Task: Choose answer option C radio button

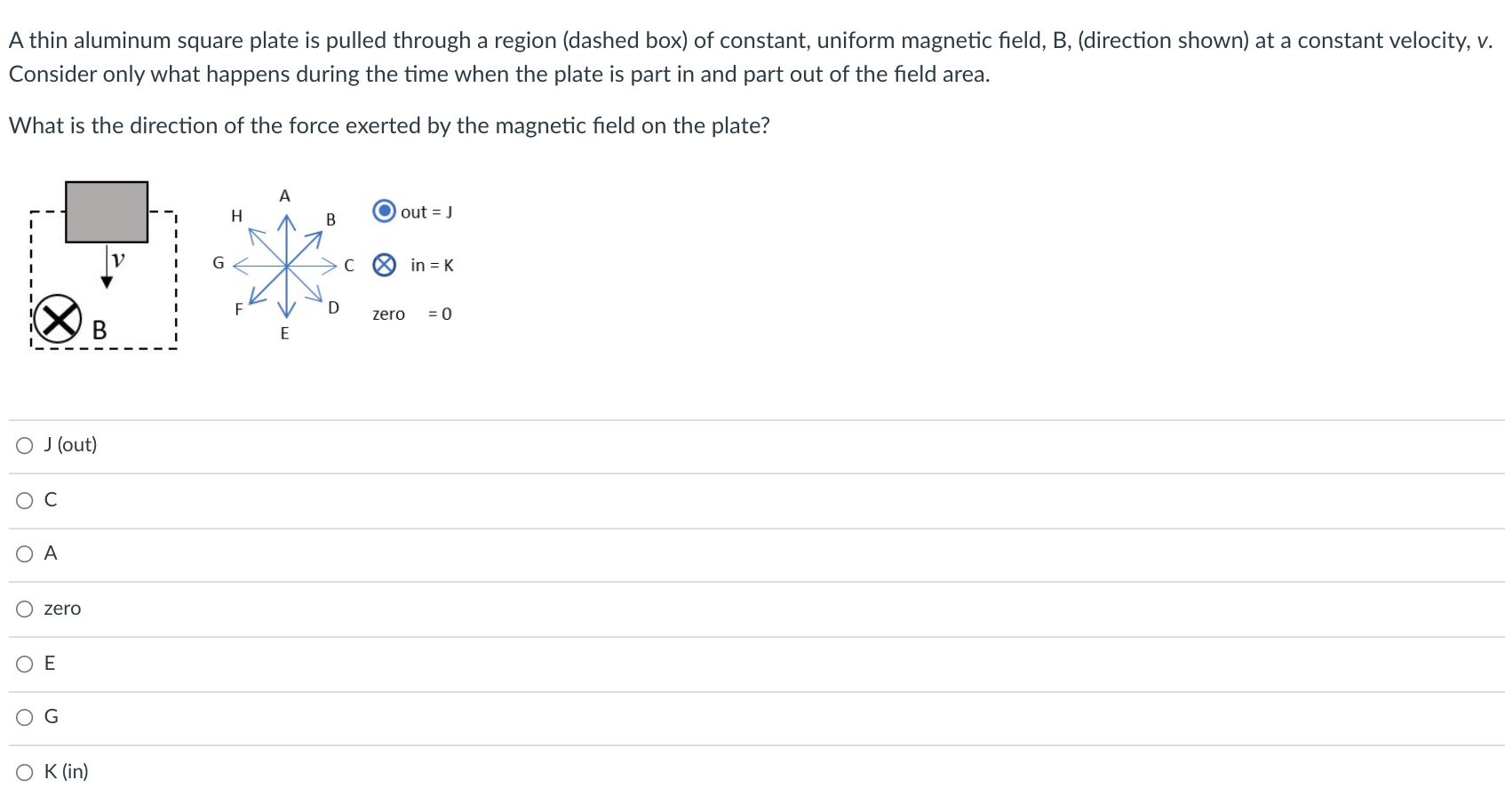Action: click(25, 500)
